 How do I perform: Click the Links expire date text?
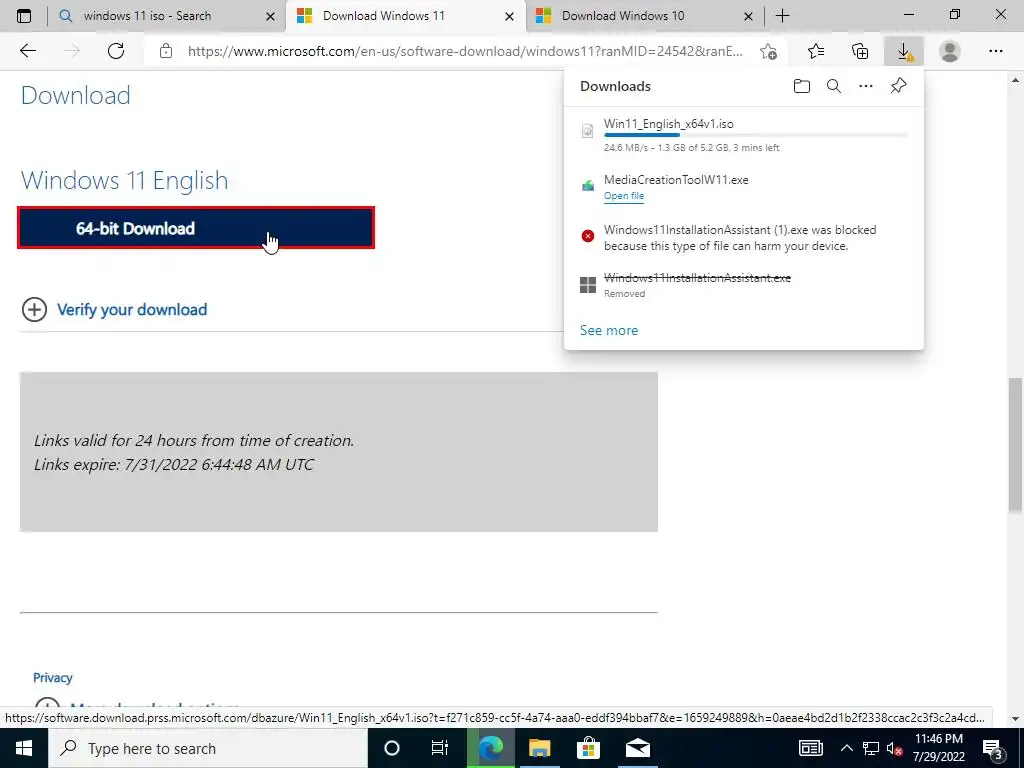(x=174, y=464)
